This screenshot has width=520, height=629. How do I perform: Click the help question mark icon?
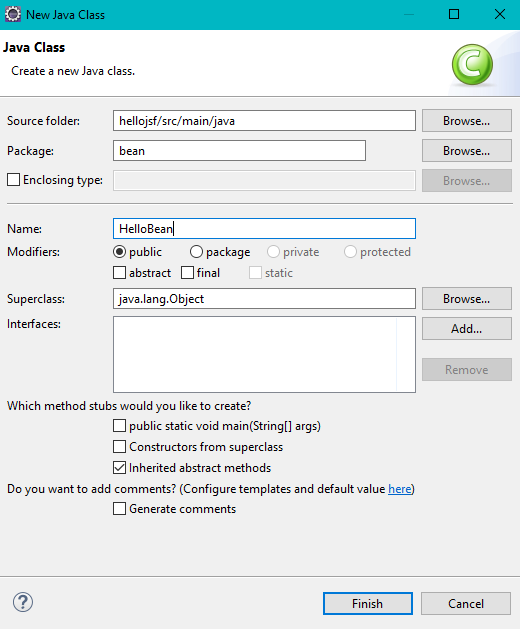click(23, 602)
